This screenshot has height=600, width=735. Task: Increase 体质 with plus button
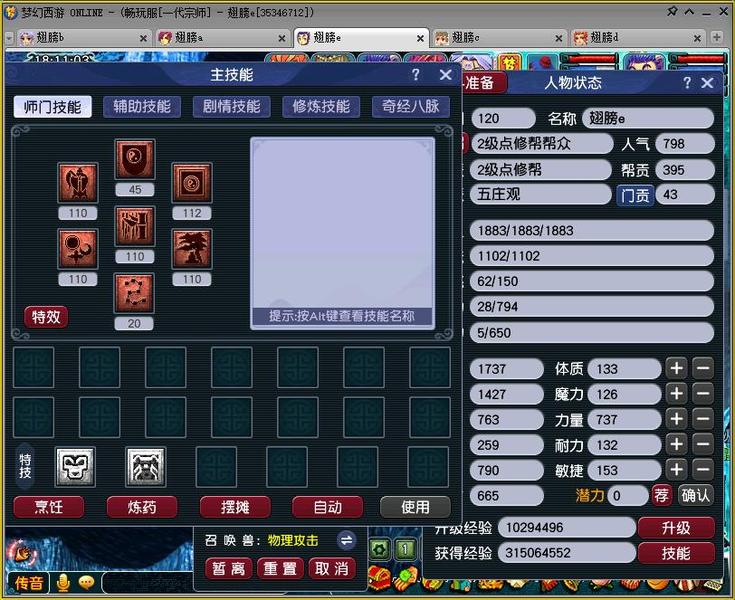676,368
